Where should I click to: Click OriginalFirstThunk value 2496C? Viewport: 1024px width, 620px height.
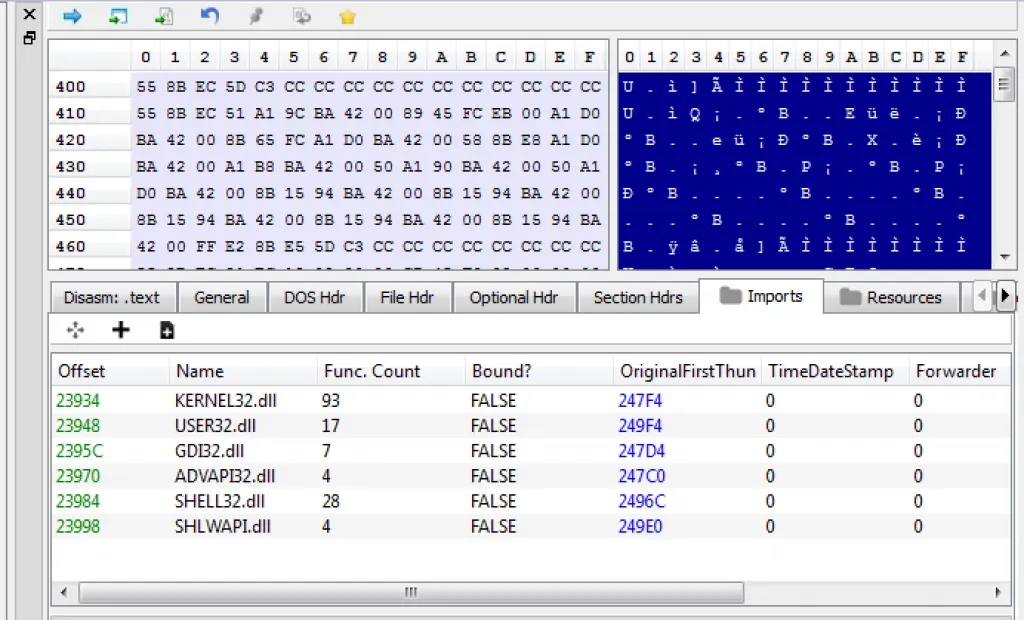tap(641, 501)
